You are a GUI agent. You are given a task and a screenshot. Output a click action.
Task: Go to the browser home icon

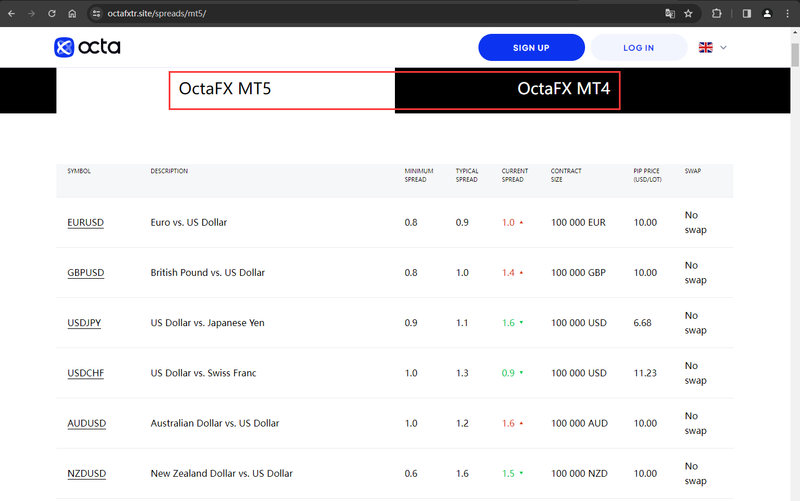[72, 14]
